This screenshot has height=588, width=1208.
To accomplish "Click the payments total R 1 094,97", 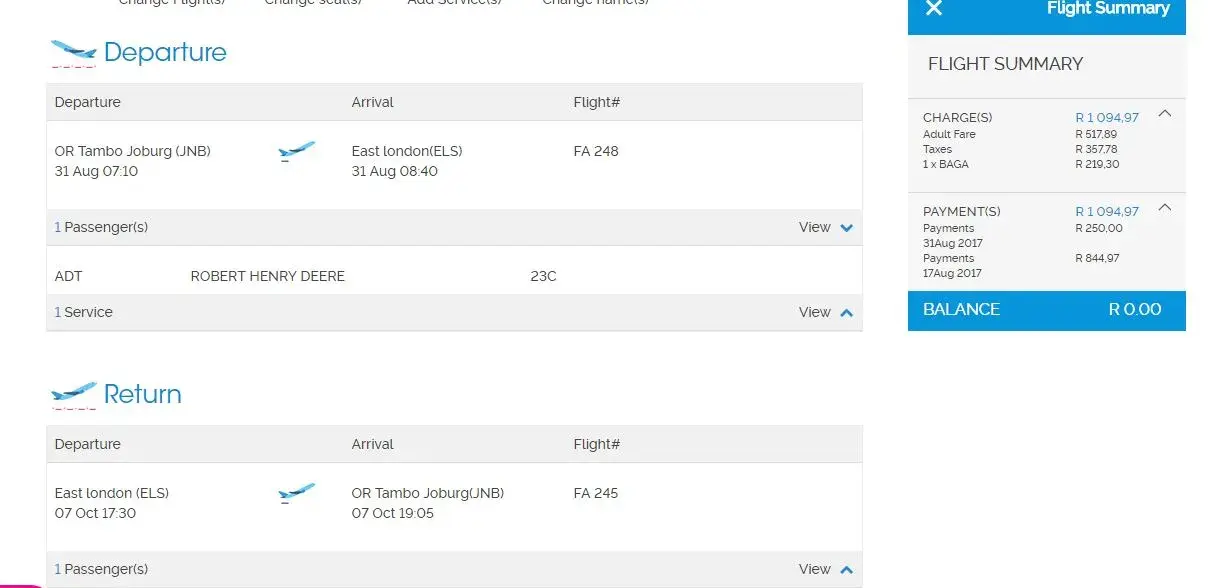I will pyautogui.click(x=1106, y=212).
